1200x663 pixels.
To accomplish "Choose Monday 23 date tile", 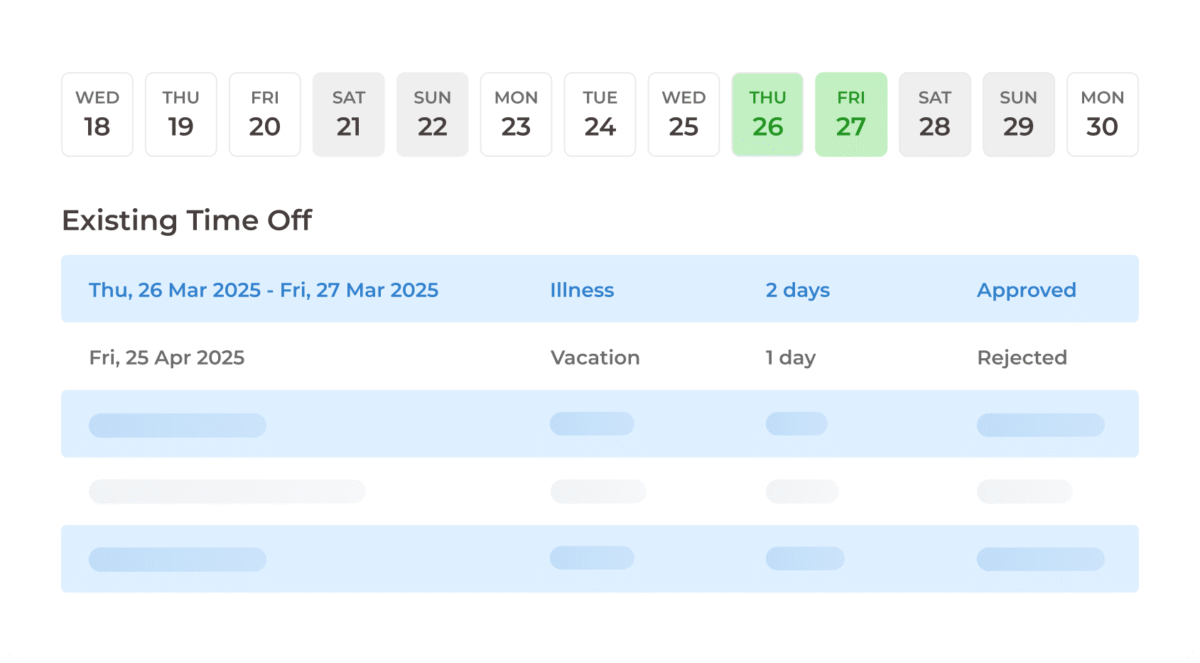I will [x=516, y=114].
